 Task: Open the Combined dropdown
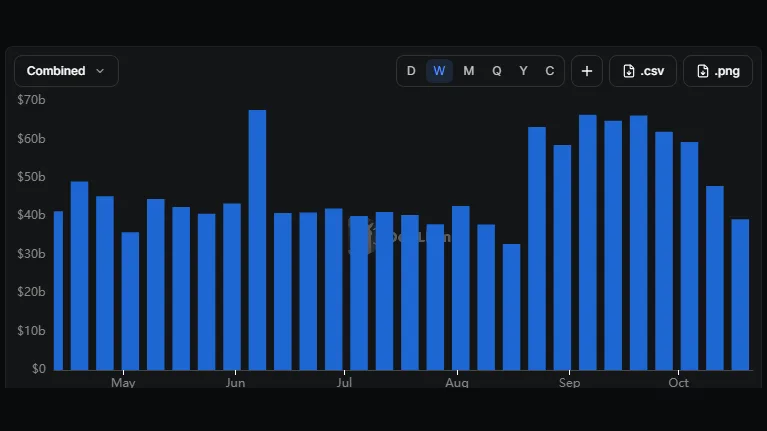(66, 71)
